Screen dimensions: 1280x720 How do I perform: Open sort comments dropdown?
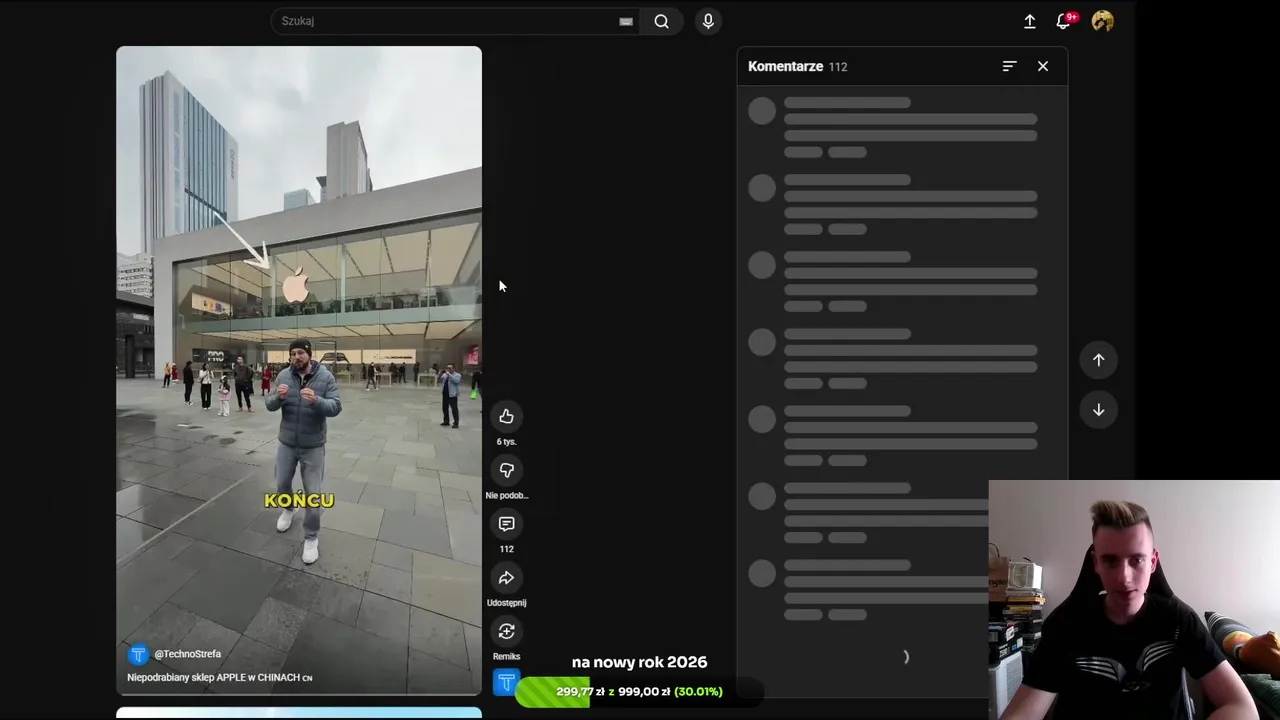tap(1009, 66)
